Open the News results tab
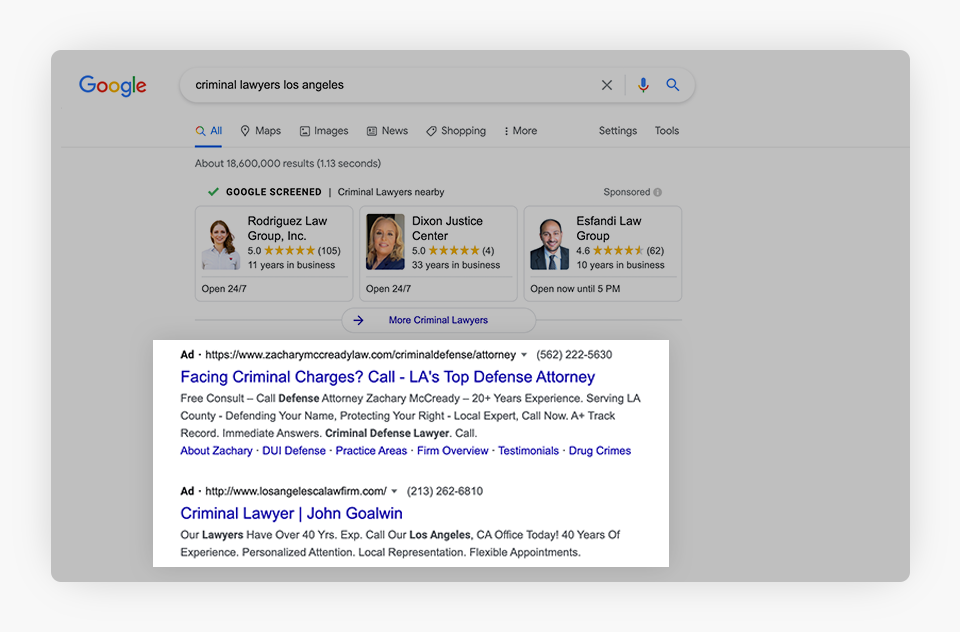The height and width of the screenshot is (632, 960). point(387,131)
